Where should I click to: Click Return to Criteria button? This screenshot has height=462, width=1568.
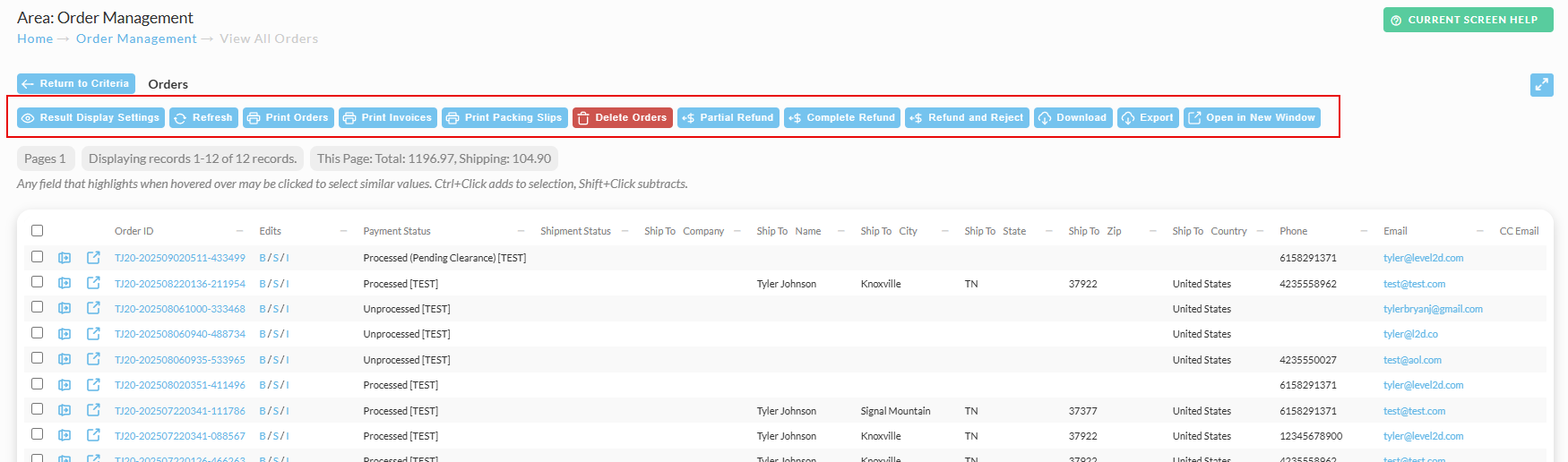click(x=76, y=83)
